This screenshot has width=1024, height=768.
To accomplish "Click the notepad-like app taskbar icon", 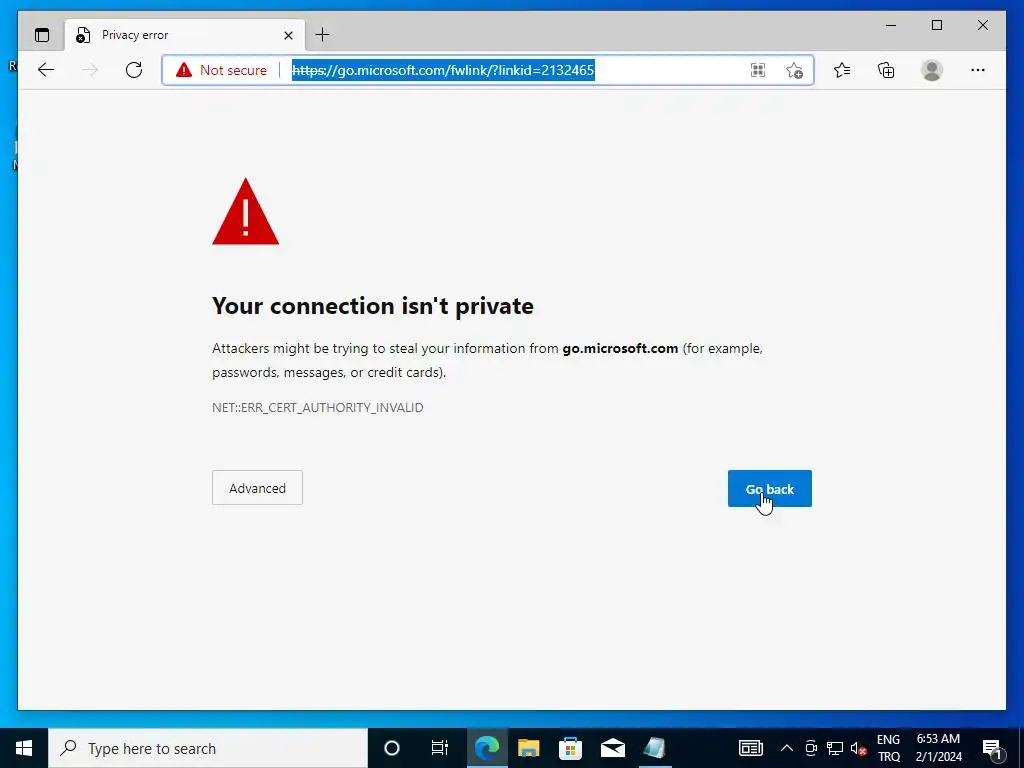I will tap(654, 748).
